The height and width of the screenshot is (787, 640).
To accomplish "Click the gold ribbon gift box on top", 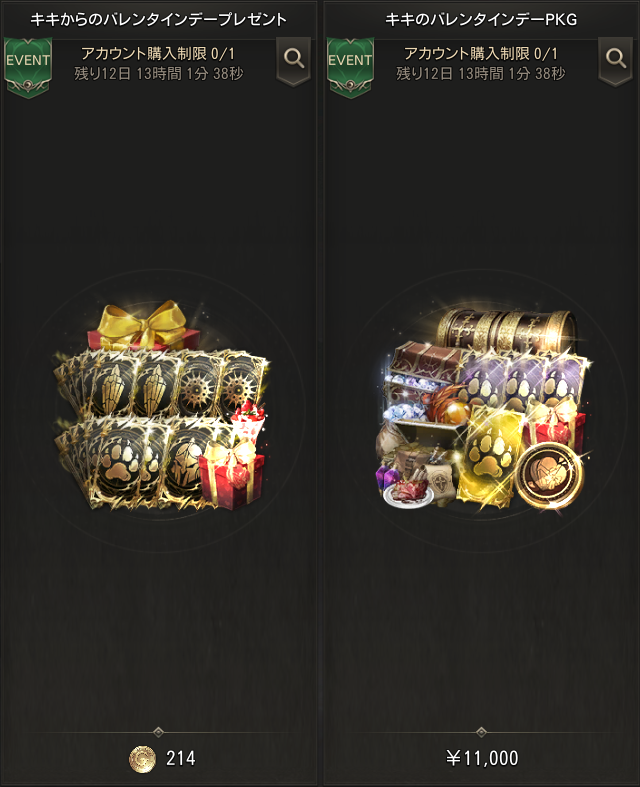I will [x=143, y=326].
